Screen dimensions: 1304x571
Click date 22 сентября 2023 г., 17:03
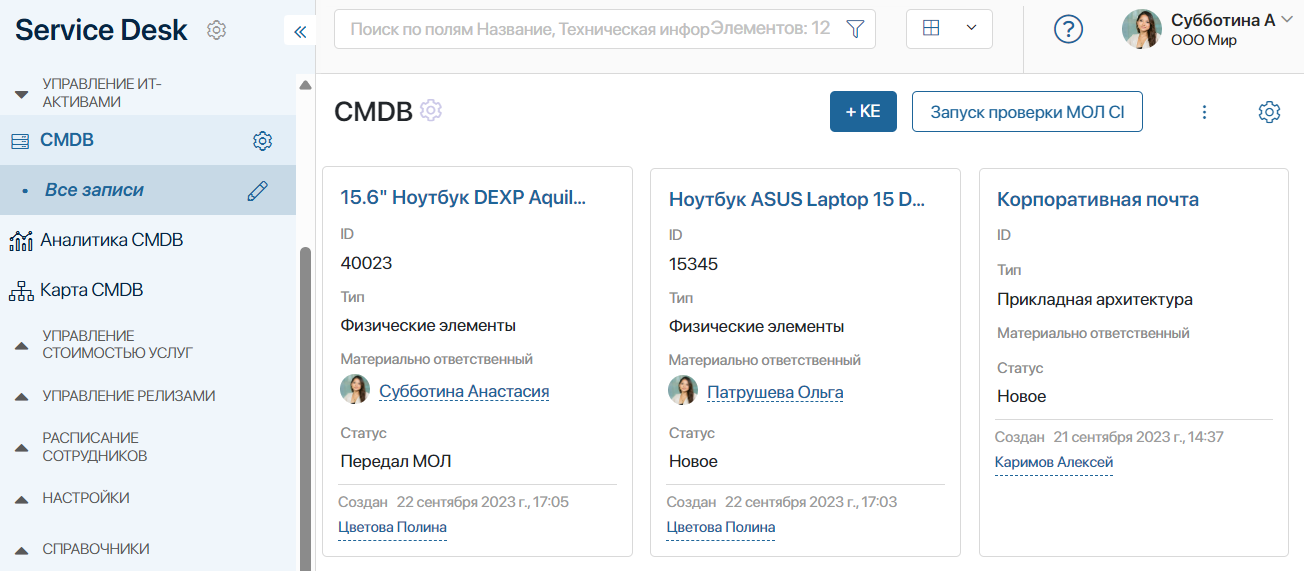coord(811,502)
